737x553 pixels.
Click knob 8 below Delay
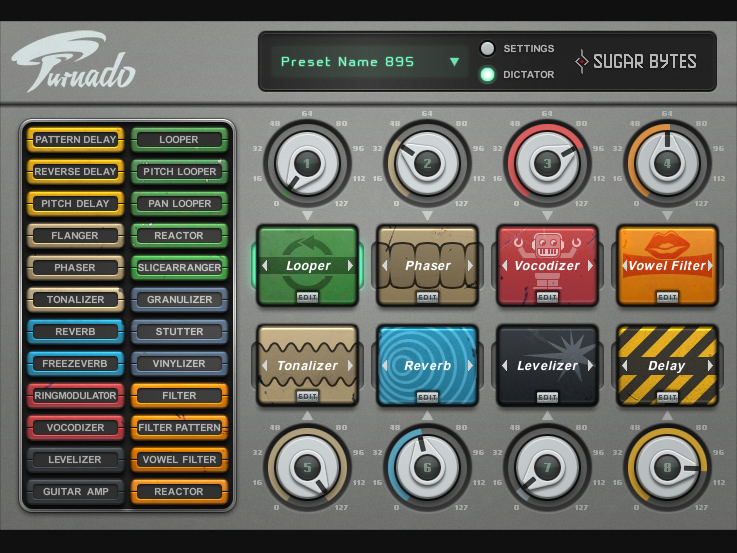click(667, 467)
